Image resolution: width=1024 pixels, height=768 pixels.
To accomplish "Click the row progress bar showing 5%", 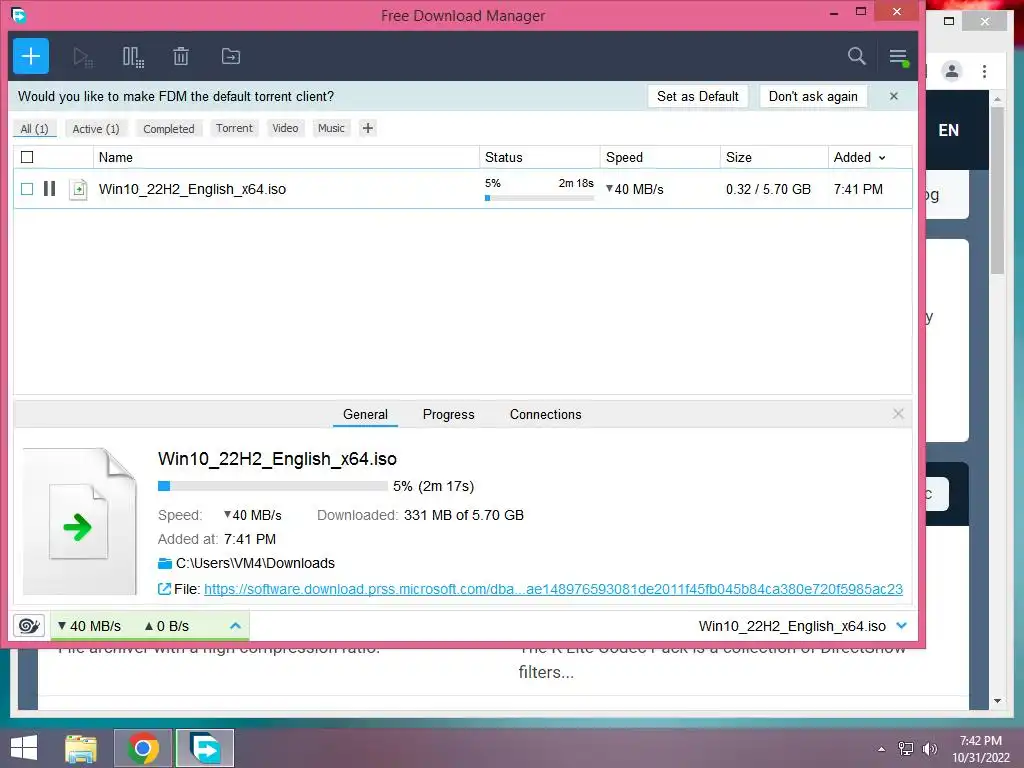I will 539,198.
